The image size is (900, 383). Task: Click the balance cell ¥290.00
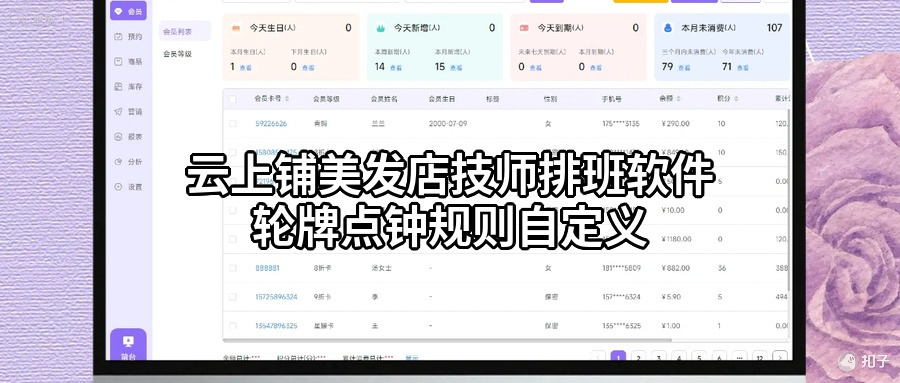tap(676, 123)
